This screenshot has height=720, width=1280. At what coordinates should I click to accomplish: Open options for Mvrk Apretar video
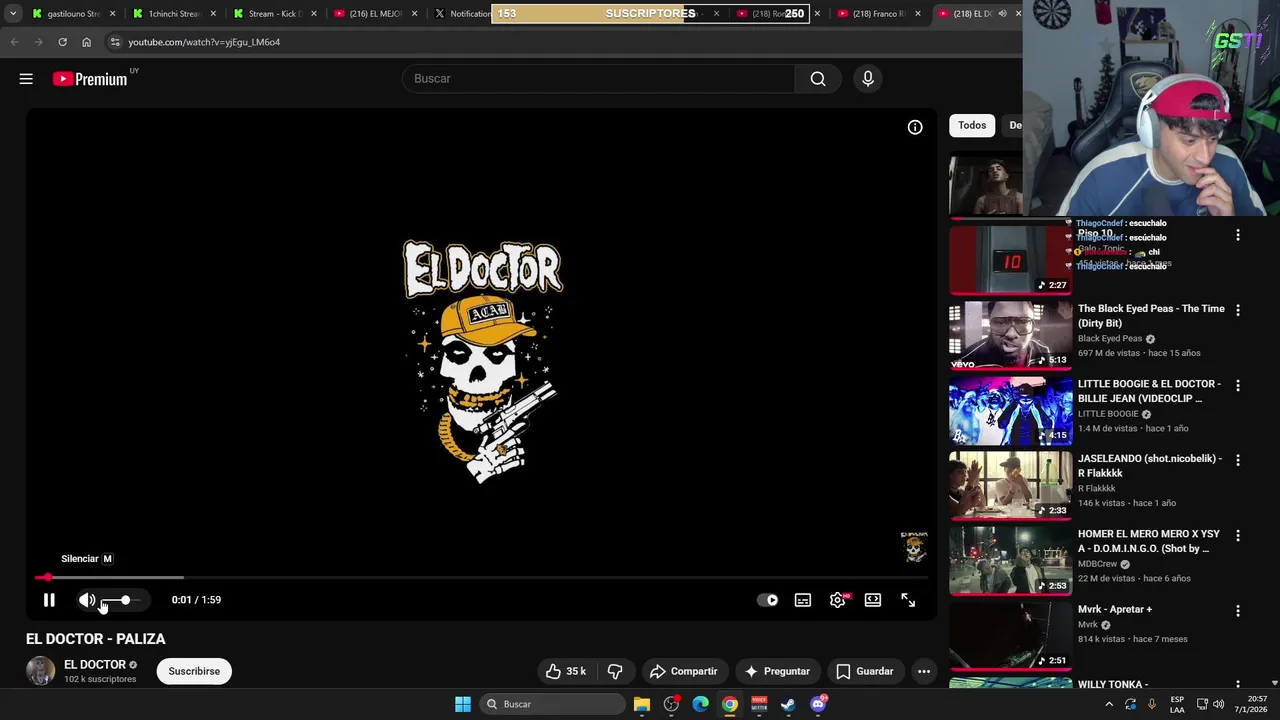coord(1238,610)
